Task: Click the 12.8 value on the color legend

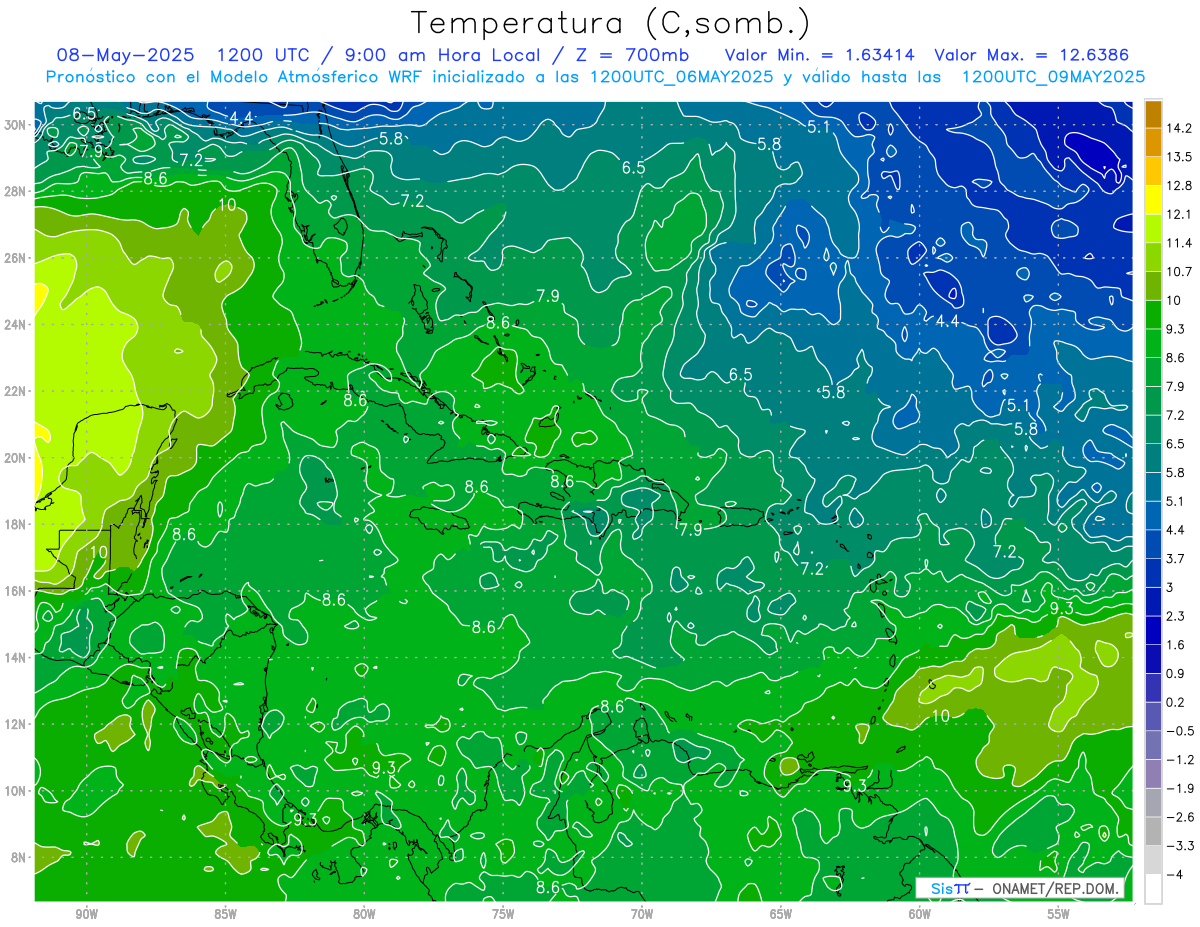Action: [1179, 186]
